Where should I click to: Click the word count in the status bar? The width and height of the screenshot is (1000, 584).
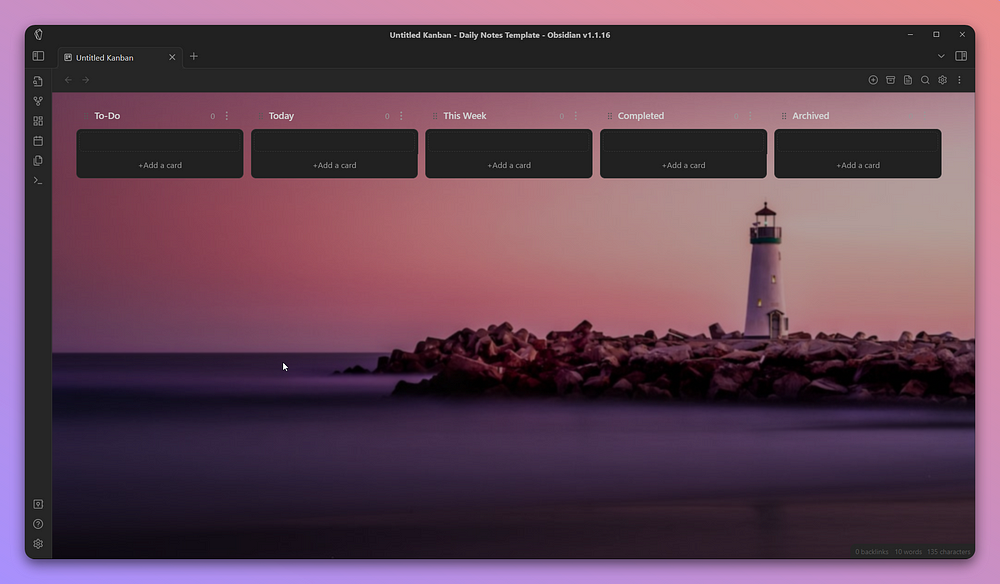[x=908, y=551]
